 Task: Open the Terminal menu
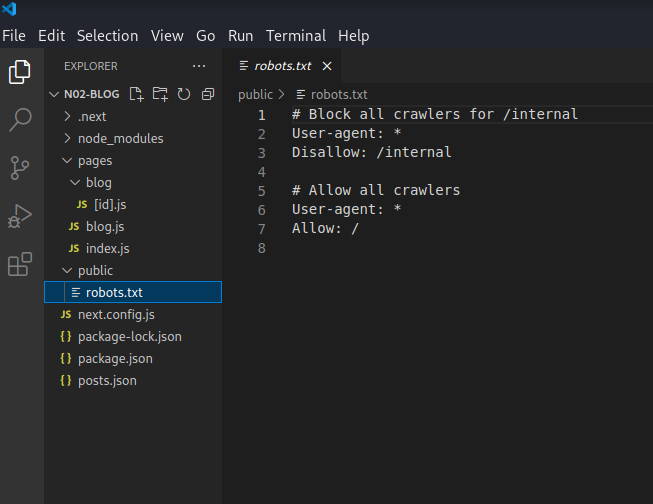(296, 35)
